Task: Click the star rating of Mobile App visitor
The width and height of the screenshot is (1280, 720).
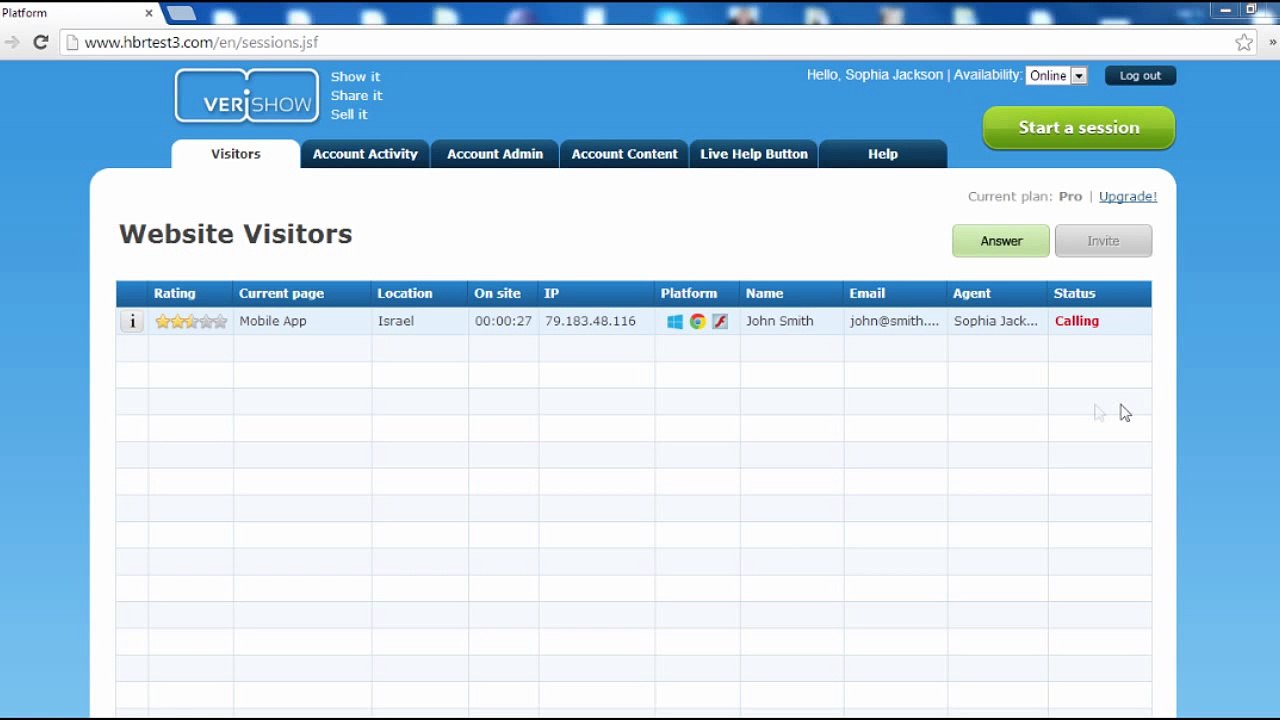Action: (191, 321)
